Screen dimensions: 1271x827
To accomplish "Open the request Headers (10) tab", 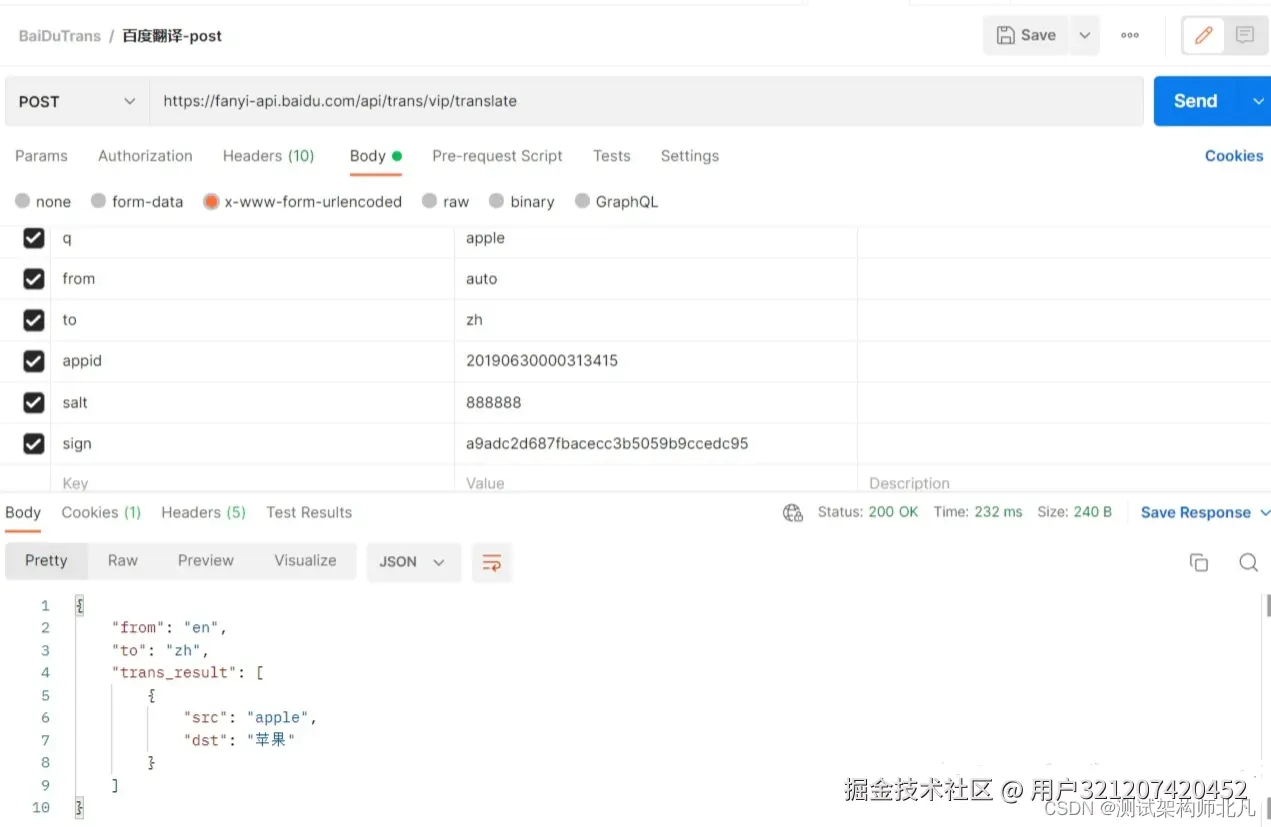I will [x=268, y=156].
